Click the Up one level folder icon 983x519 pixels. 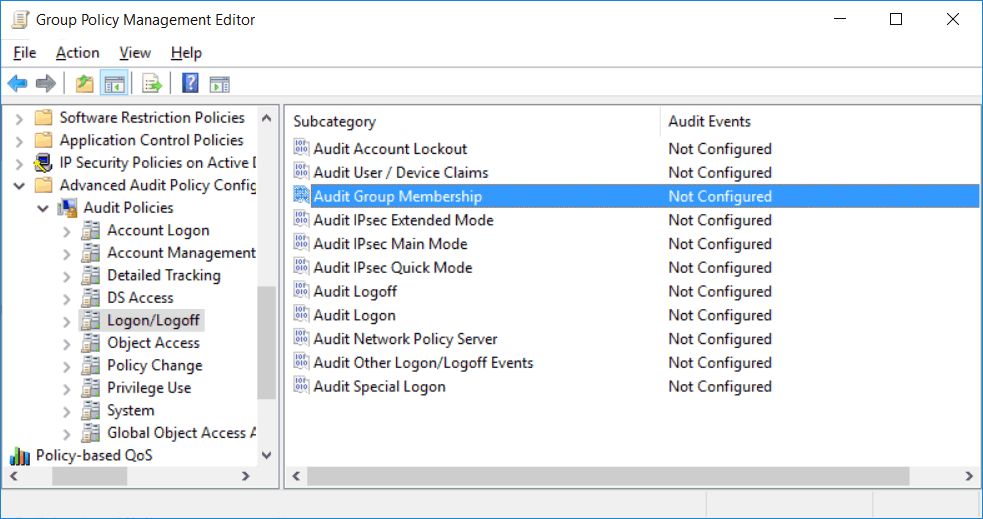[85, 83]
